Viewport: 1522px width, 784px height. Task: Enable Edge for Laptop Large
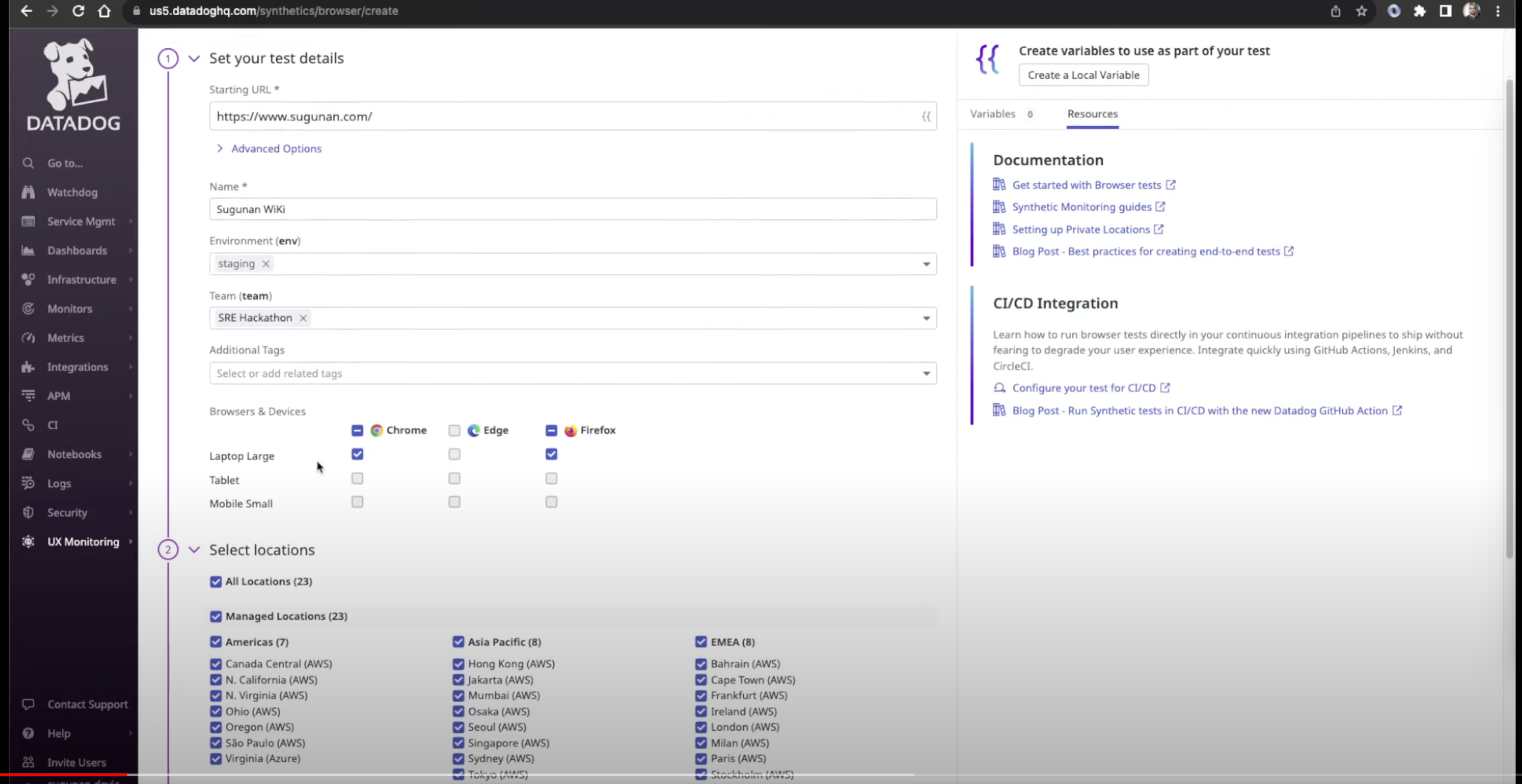454,454
